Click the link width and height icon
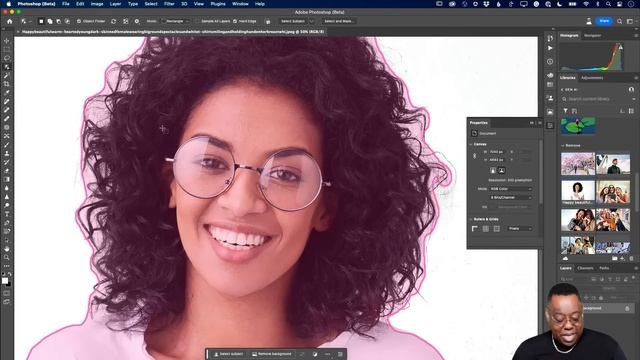The height and width of the screenshot is (360, 640). [474, 156]
